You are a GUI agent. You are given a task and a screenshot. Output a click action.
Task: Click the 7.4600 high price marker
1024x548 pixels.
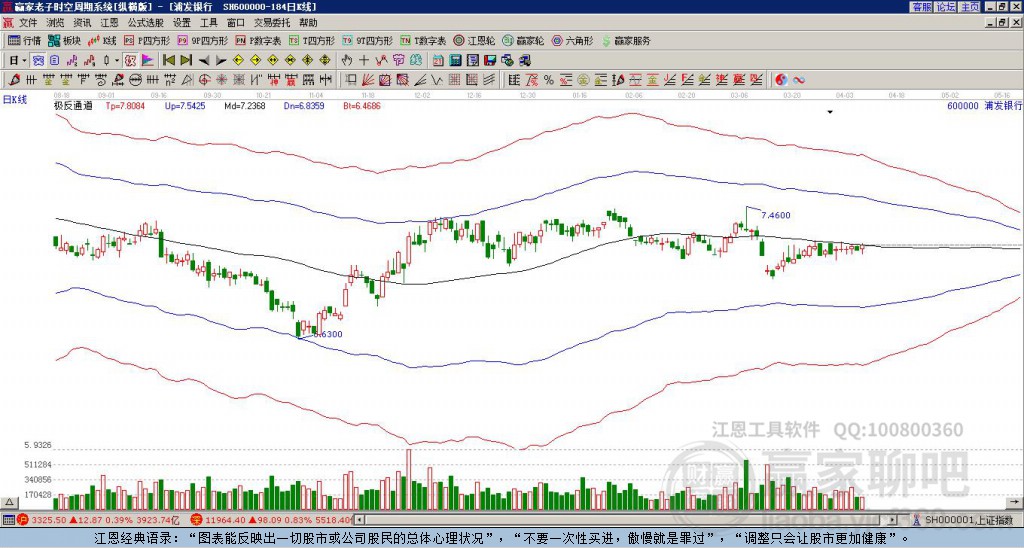tap(775, 215)
